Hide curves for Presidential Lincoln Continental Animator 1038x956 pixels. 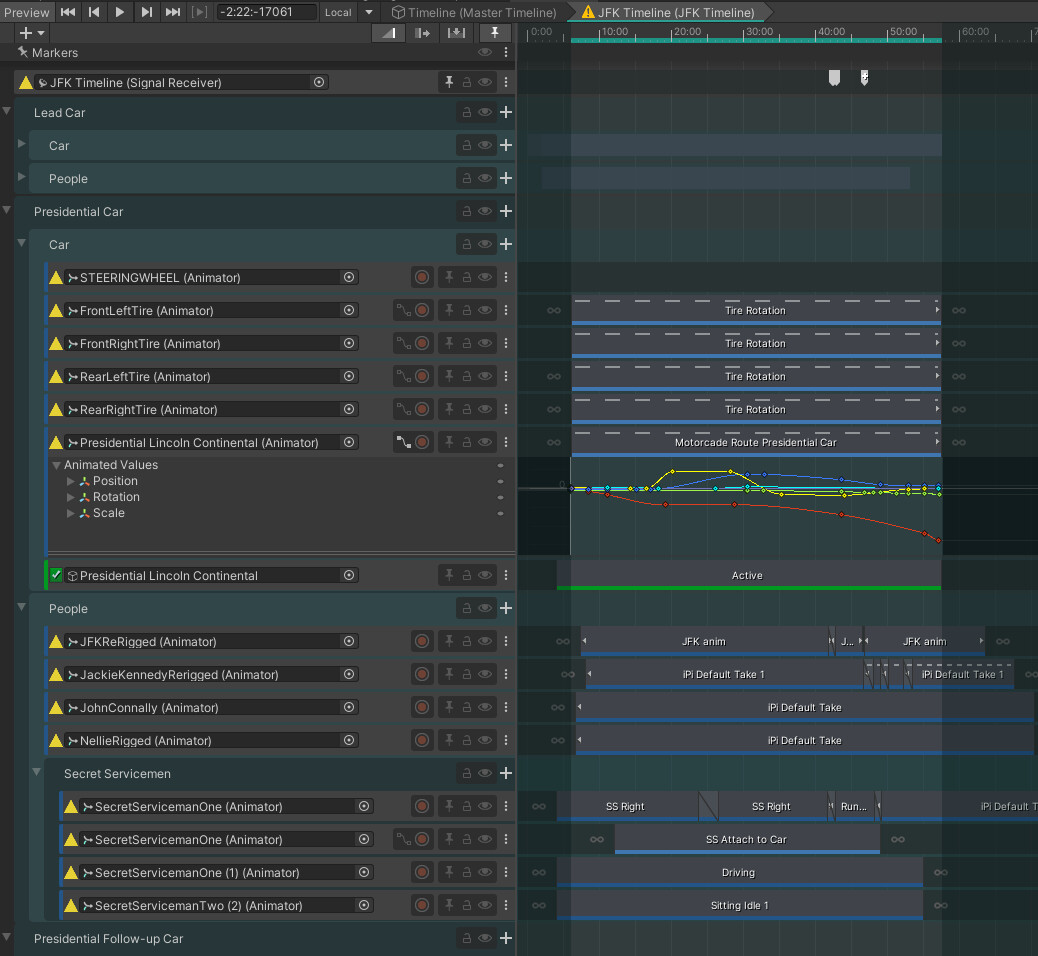403,442
